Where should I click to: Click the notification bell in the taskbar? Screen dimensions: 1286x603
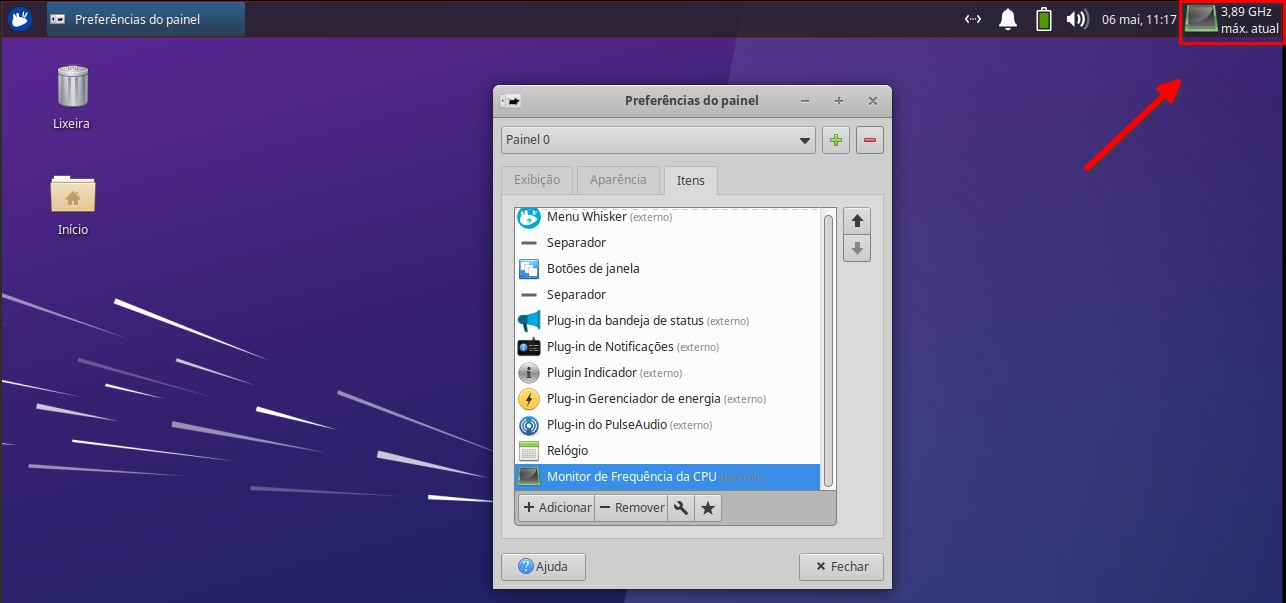pyautogui.click(x=1007, y=18)
